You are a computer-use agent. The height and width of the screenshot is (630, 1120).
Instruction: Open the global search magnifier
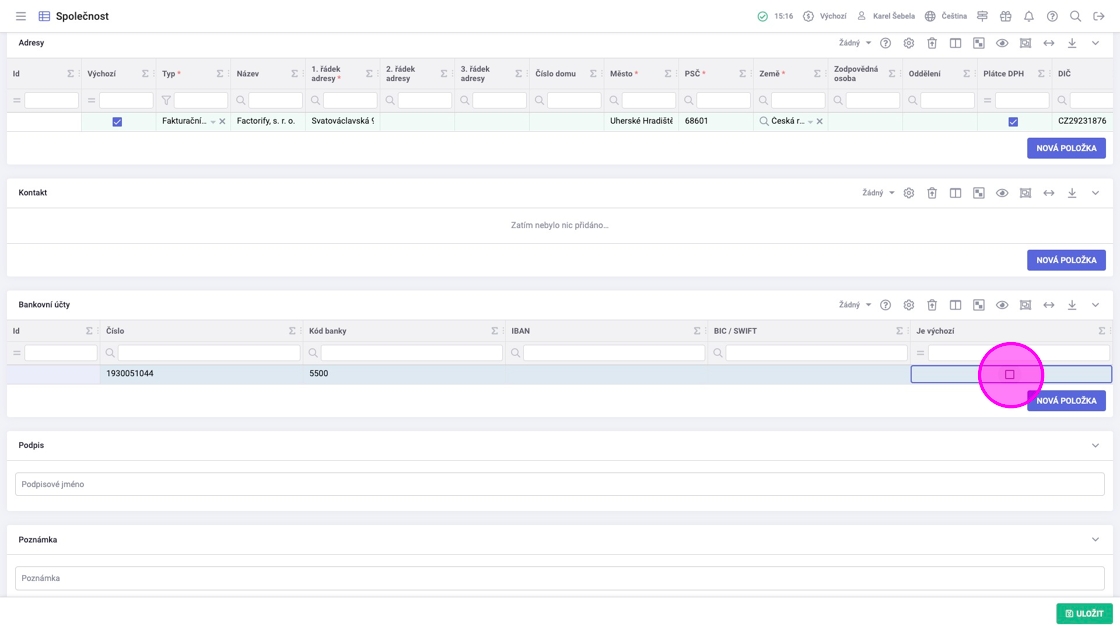(x=1075, y=16)
